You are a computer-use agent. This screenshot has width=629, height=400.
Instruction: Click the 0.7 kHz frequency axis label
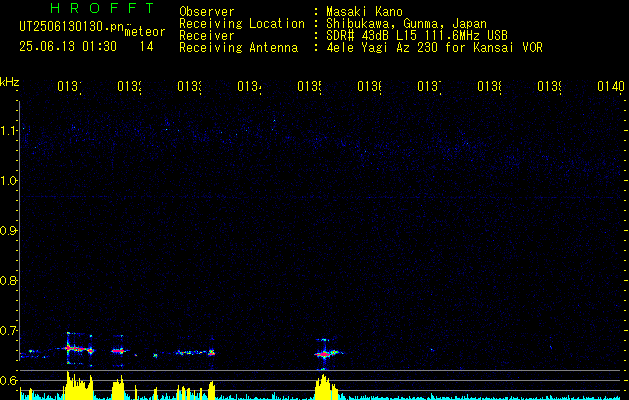(8, 330)
